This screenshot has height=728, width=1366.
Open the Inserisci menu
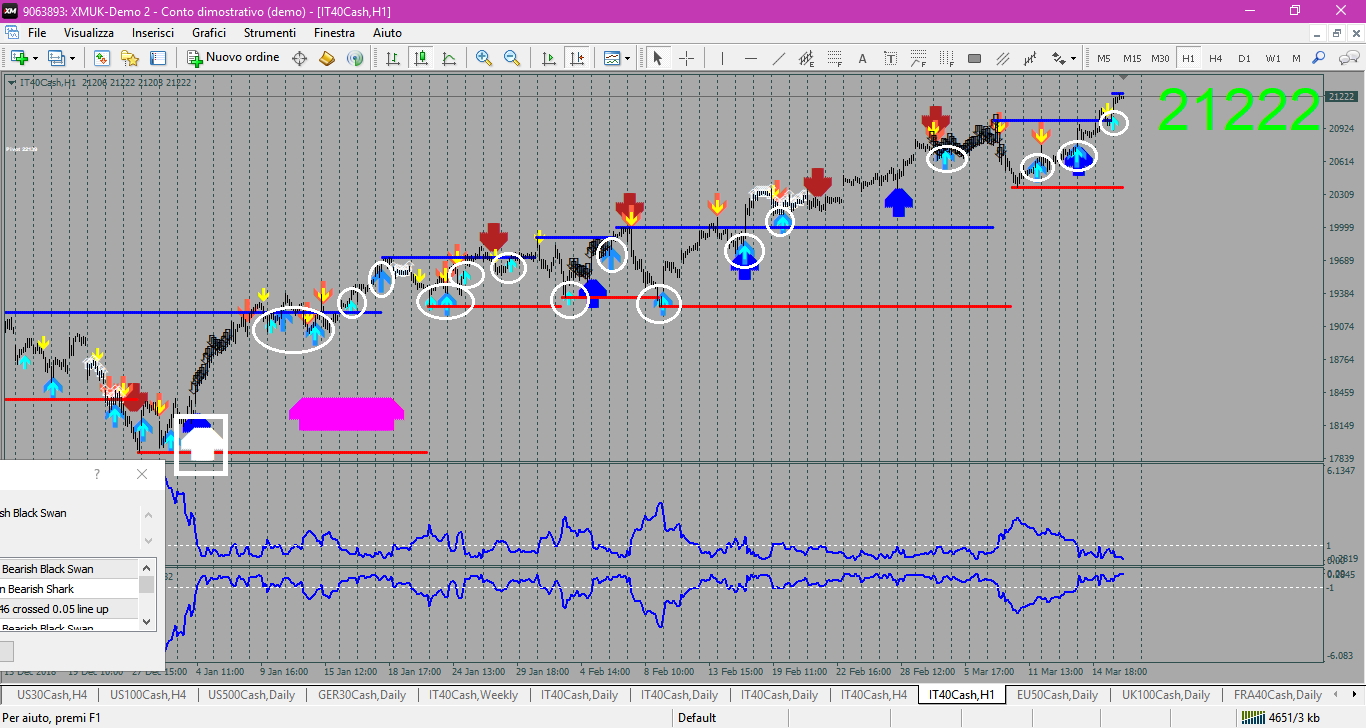[x=153, y=33]
